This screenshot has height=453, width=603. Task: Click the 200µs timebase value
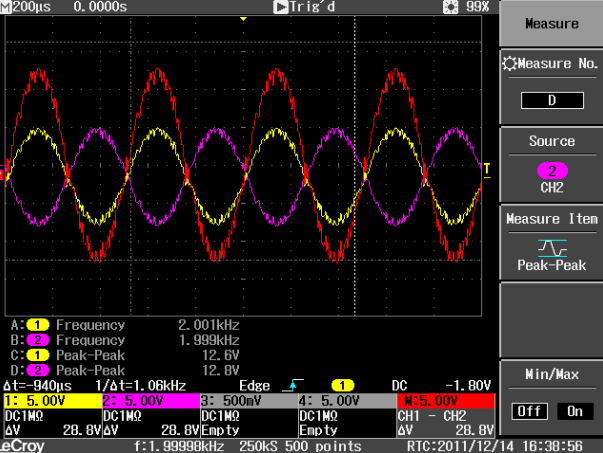click(x=32, y=7)
